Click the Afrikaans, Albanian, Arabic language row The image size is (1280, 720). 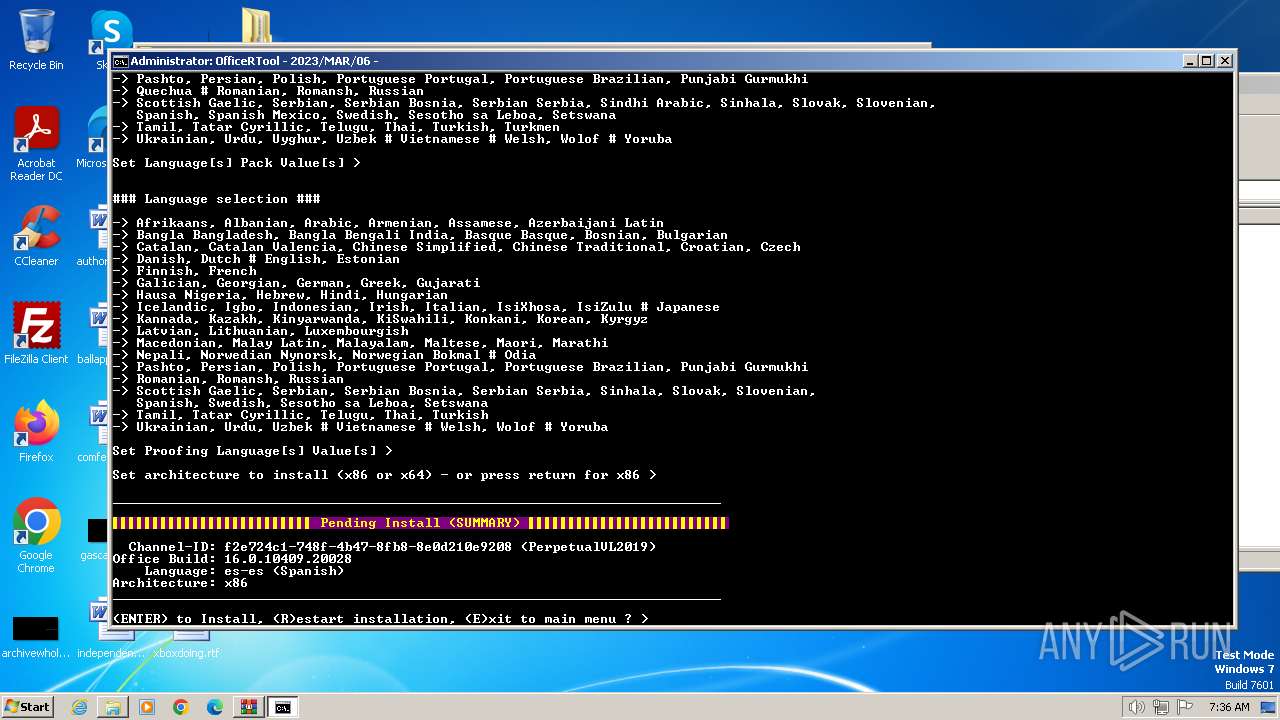pyautogui.click(x=388, y=223)
